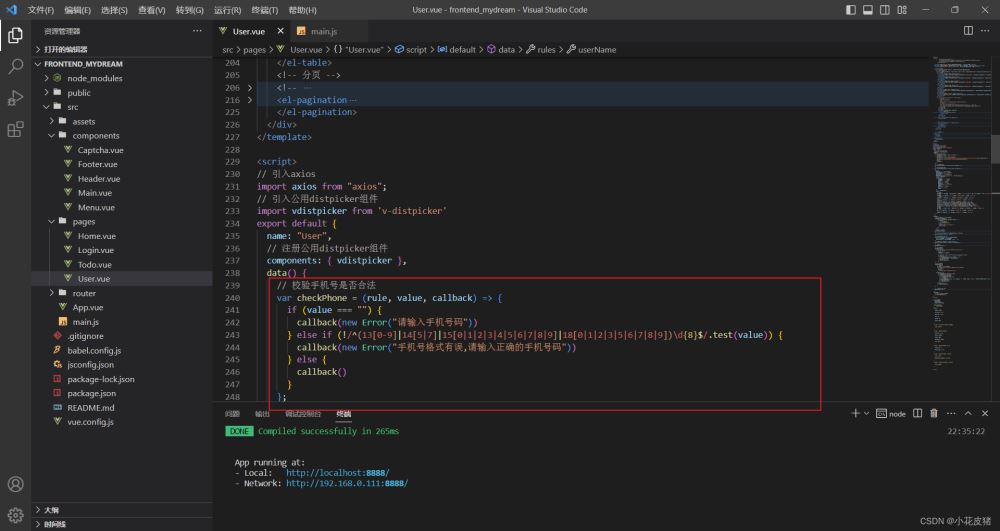Kill terminal with the trash icon
1000x531 pixels.
coord(933,413)
